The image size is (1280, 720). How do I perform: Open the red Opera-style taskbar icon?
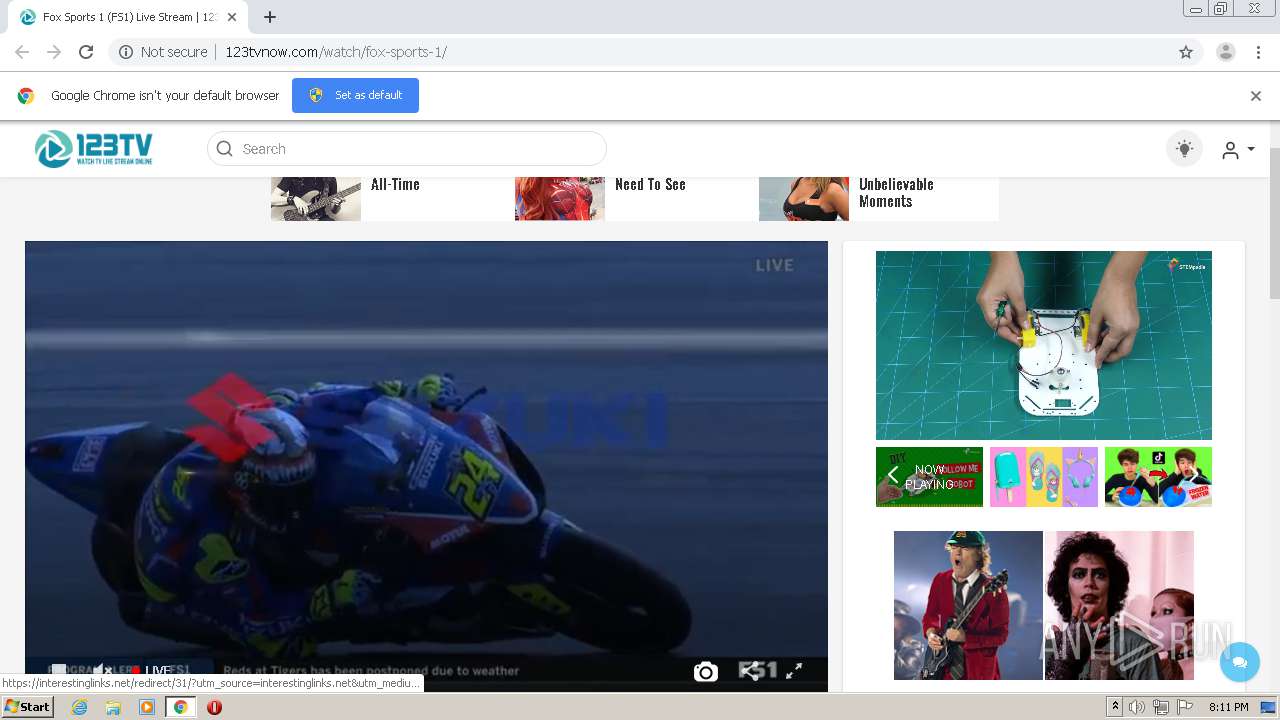[214, 707]
